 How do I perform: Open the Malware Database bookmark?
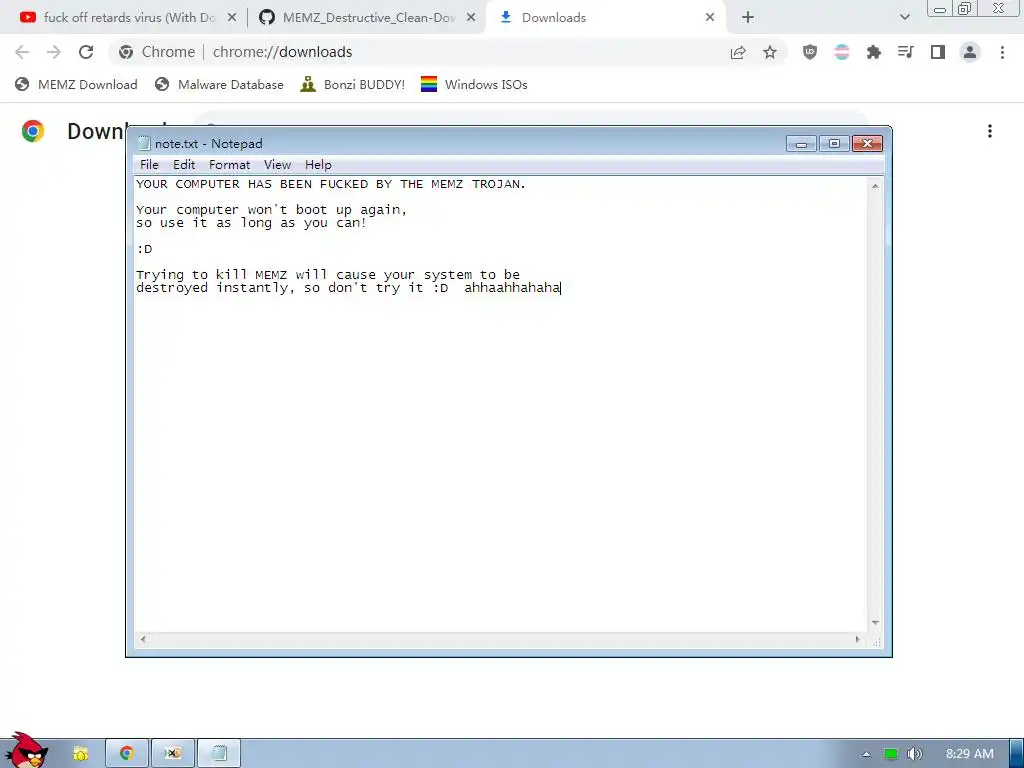pyautogui.click(x=219, y=84)
